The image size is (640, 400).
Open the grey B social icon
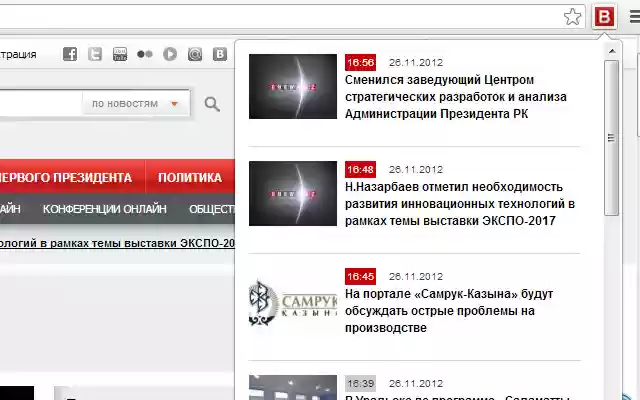tap(220, 54)
